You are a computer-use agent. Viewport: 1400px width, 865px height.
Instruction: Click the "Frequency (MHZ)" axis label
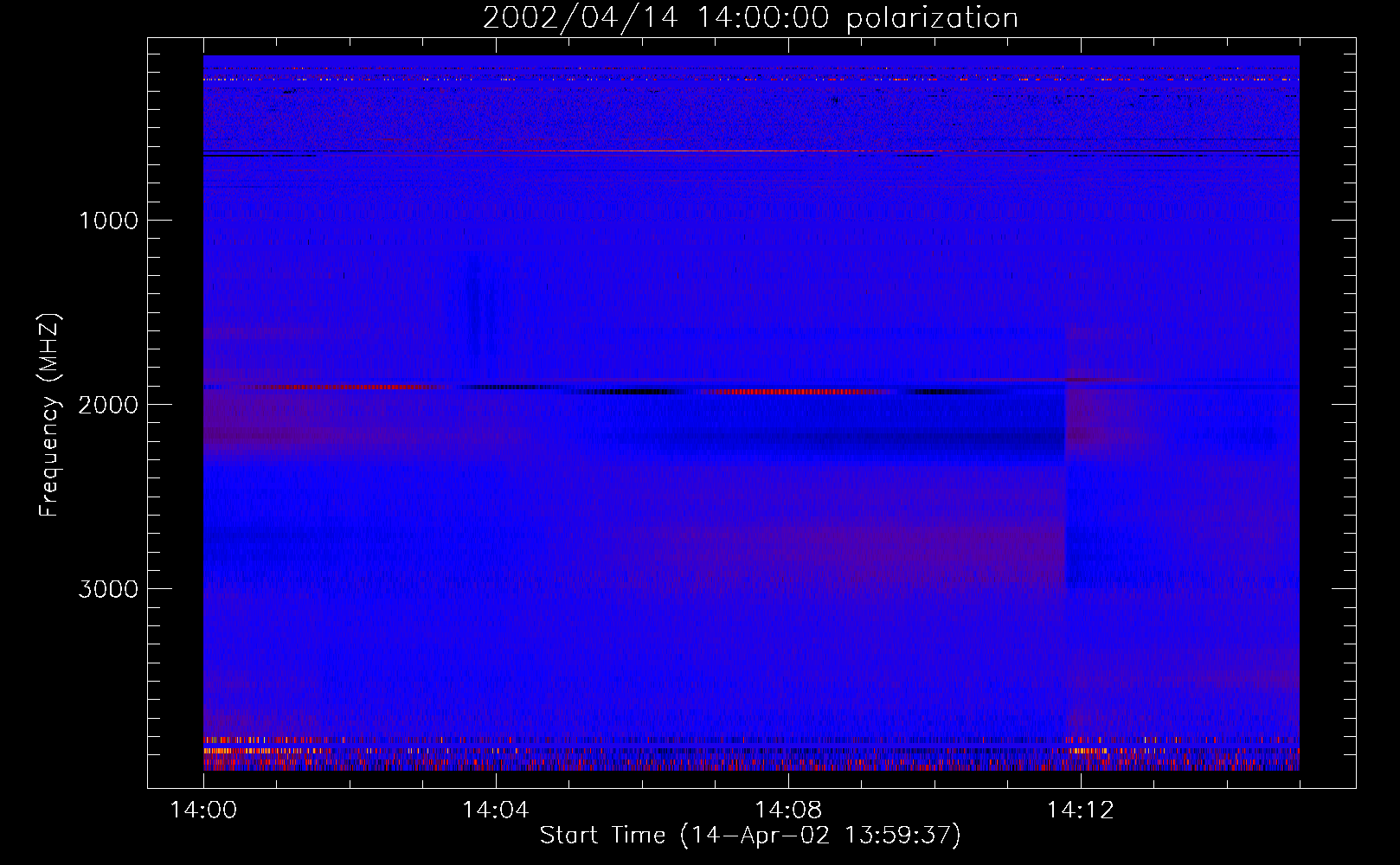click(50, 414)
